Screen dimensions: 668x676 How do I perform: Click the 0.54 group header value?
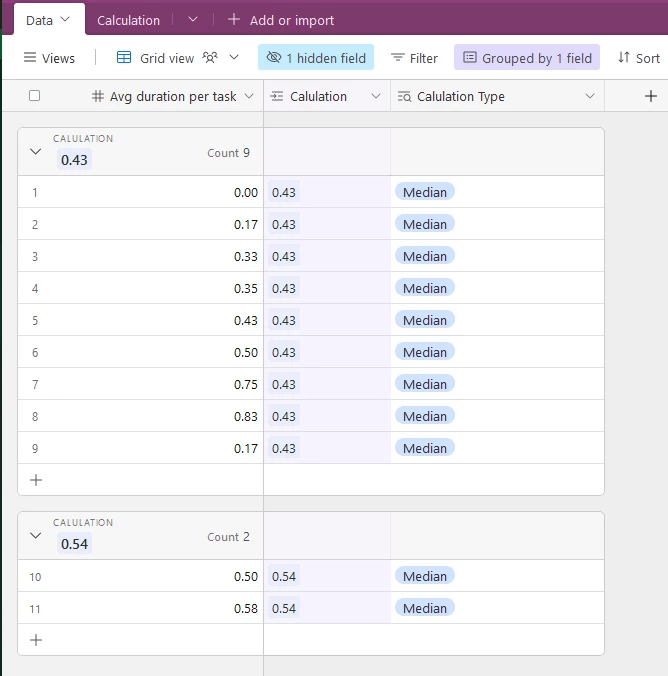coord(74,544)
